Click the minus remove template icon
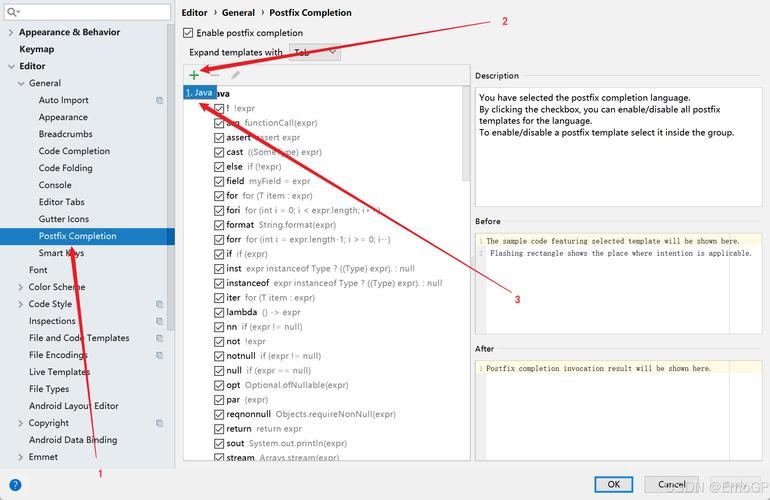This screenshot has height=500, width=770. point(214,74)
